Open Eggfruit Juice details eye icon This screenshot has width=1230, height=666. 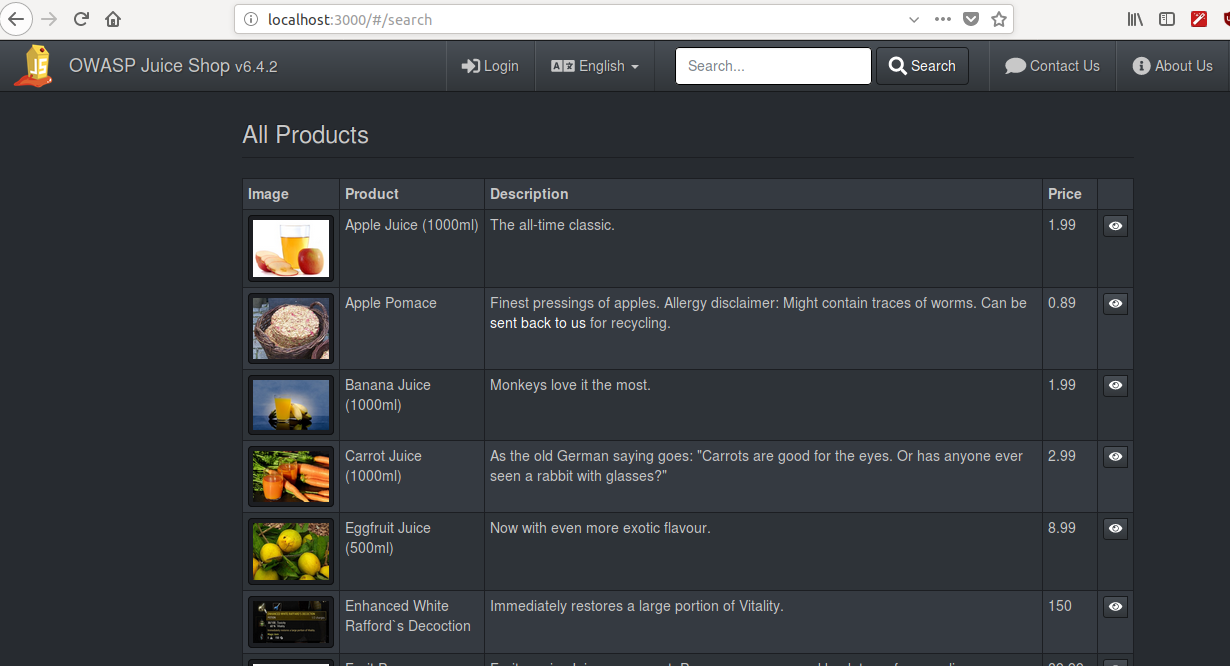pos(1115,528)
